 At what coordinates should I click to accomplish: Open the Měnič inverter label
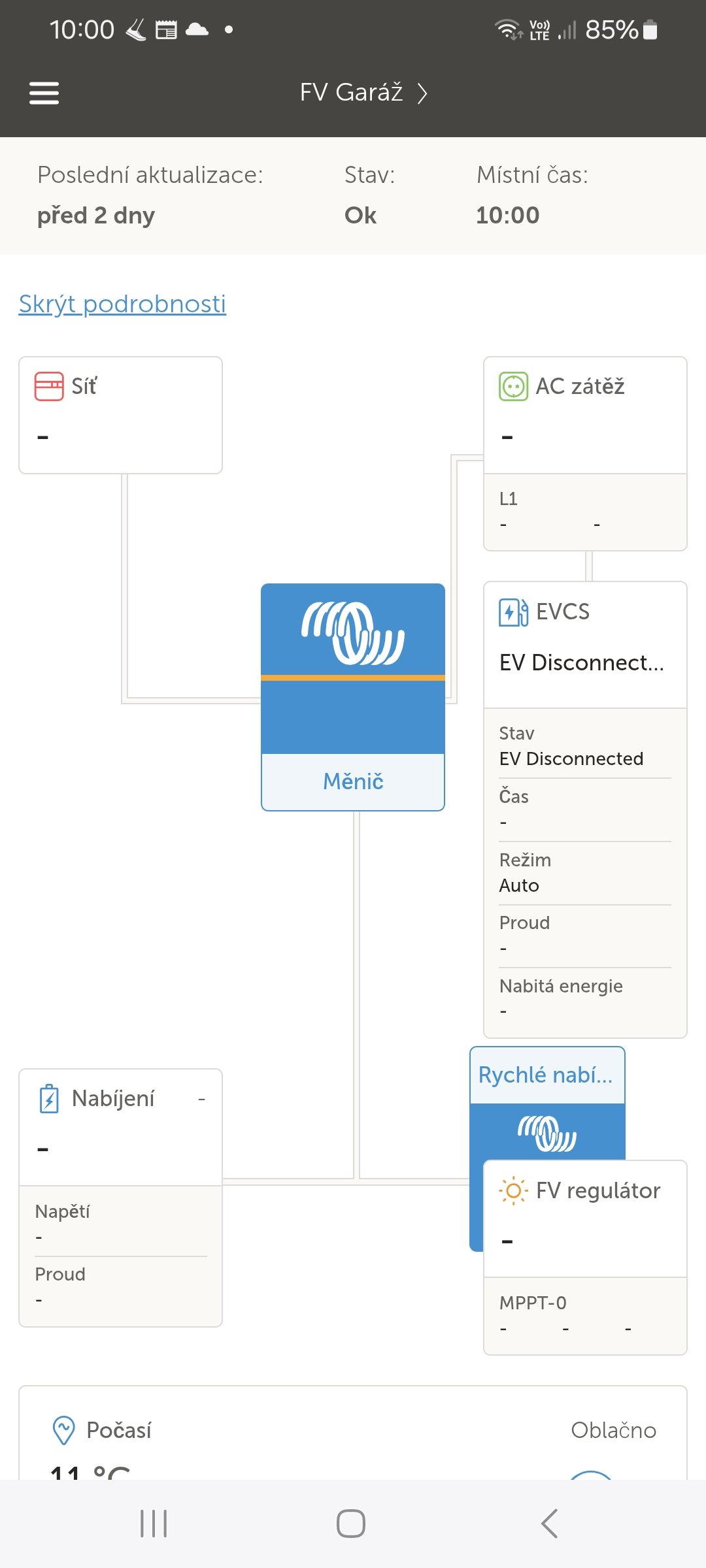coord(353,781)
